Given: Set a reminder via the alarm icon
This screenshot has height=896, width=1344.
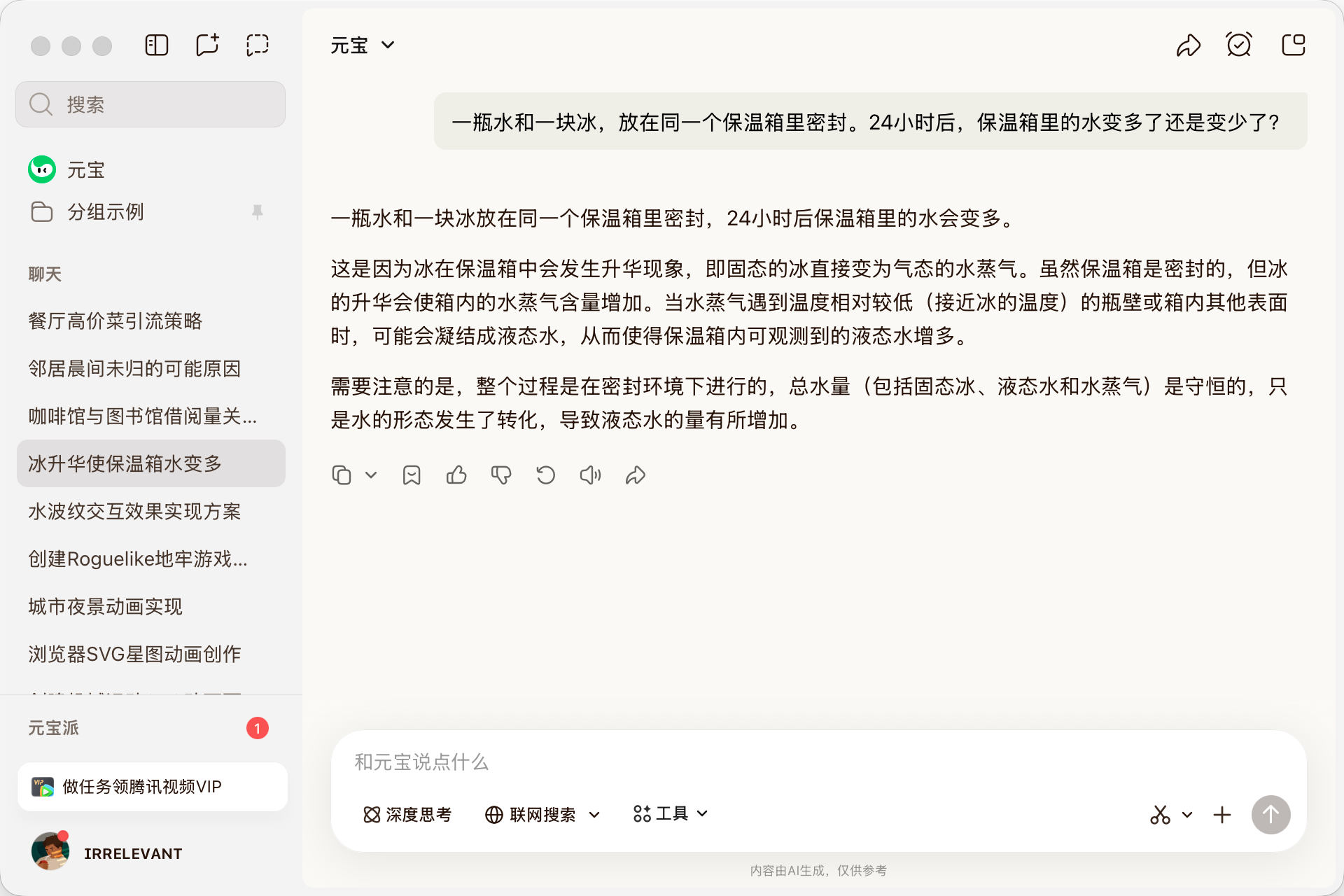Looking at the screenshot, I should coord(1239,44).
